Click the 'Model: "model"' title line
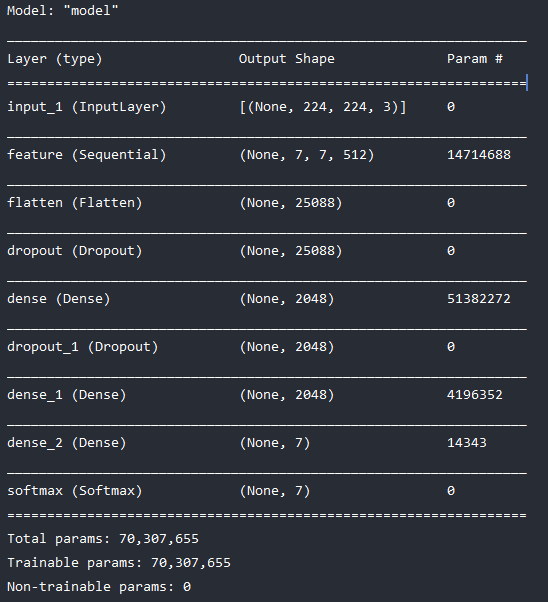This screenshot has width=548, height=602. tap(63, 11)
